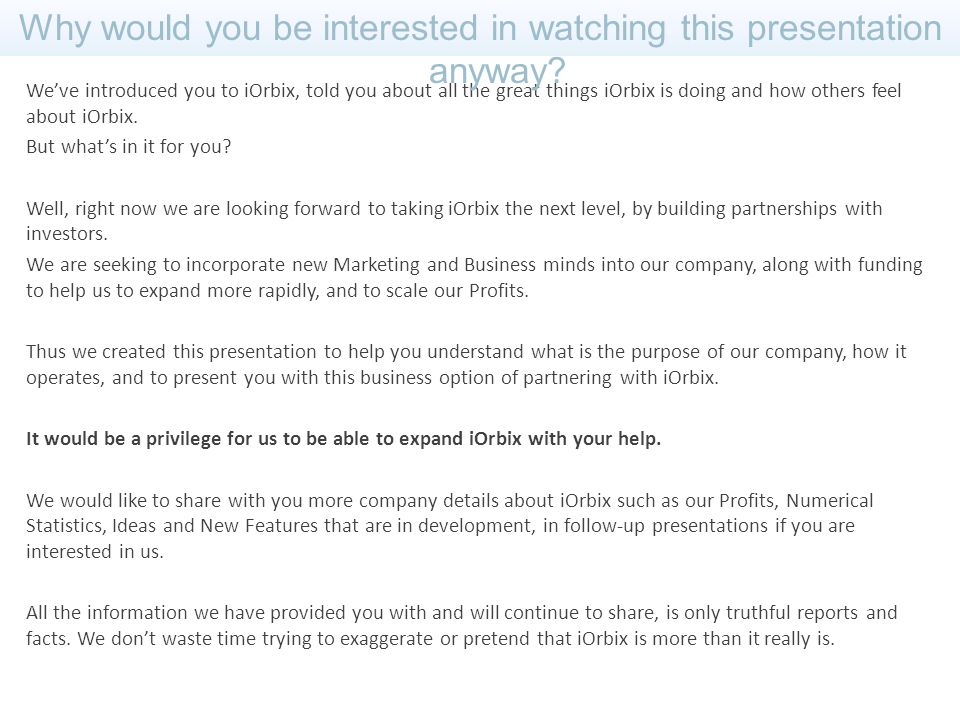Click the line 'interested in us.'
This screenshot has width=960, height=720.
pos(94,552)
